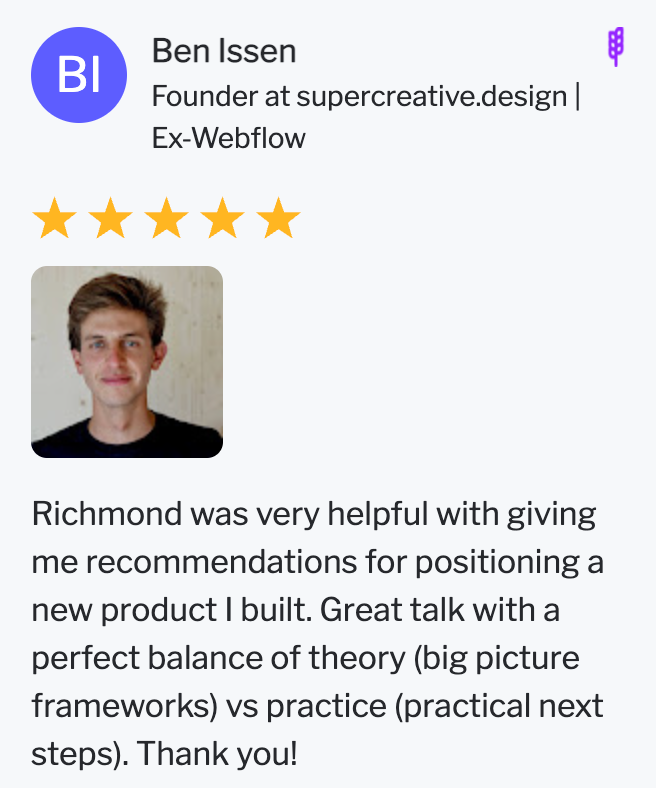Click the Ex-Webflow text
The width and height of the screenshot is (656, 788).
pos(229,138)
